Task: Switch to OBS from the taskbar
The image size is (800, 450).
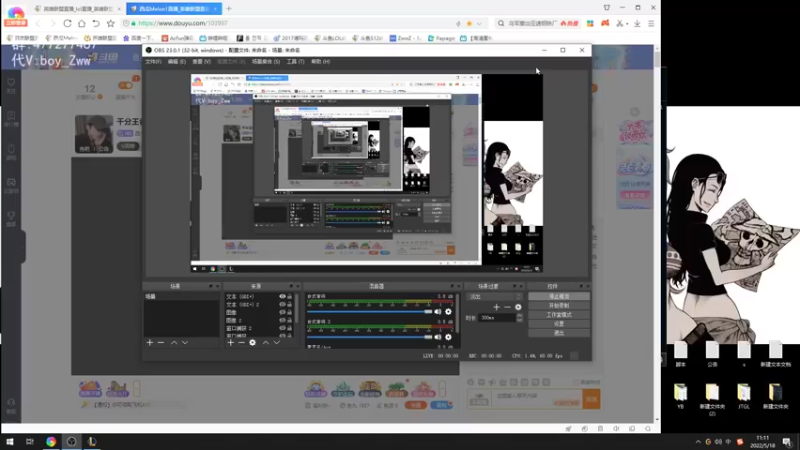Action: [71, 442]
